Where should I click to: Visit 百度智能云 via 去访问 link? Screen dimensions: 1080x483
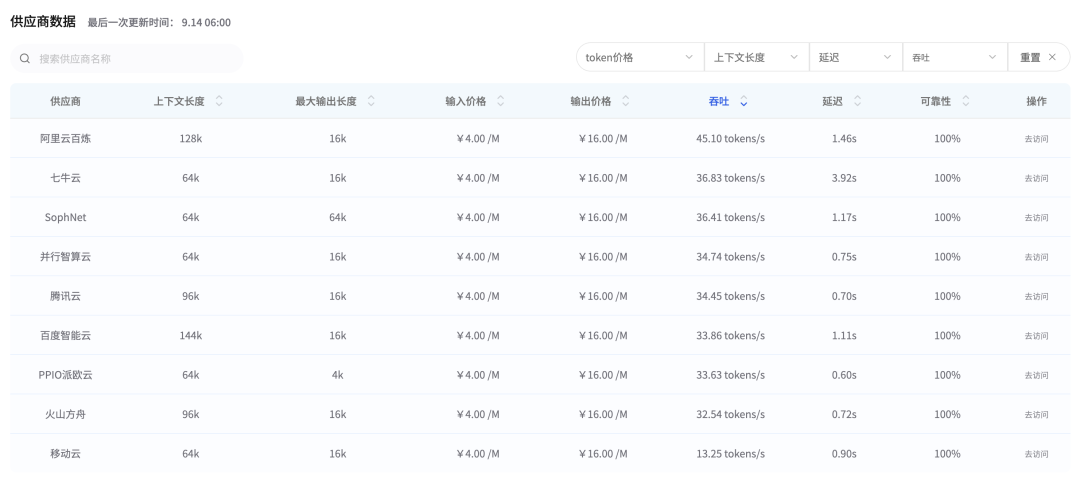tap(1036, 336)
